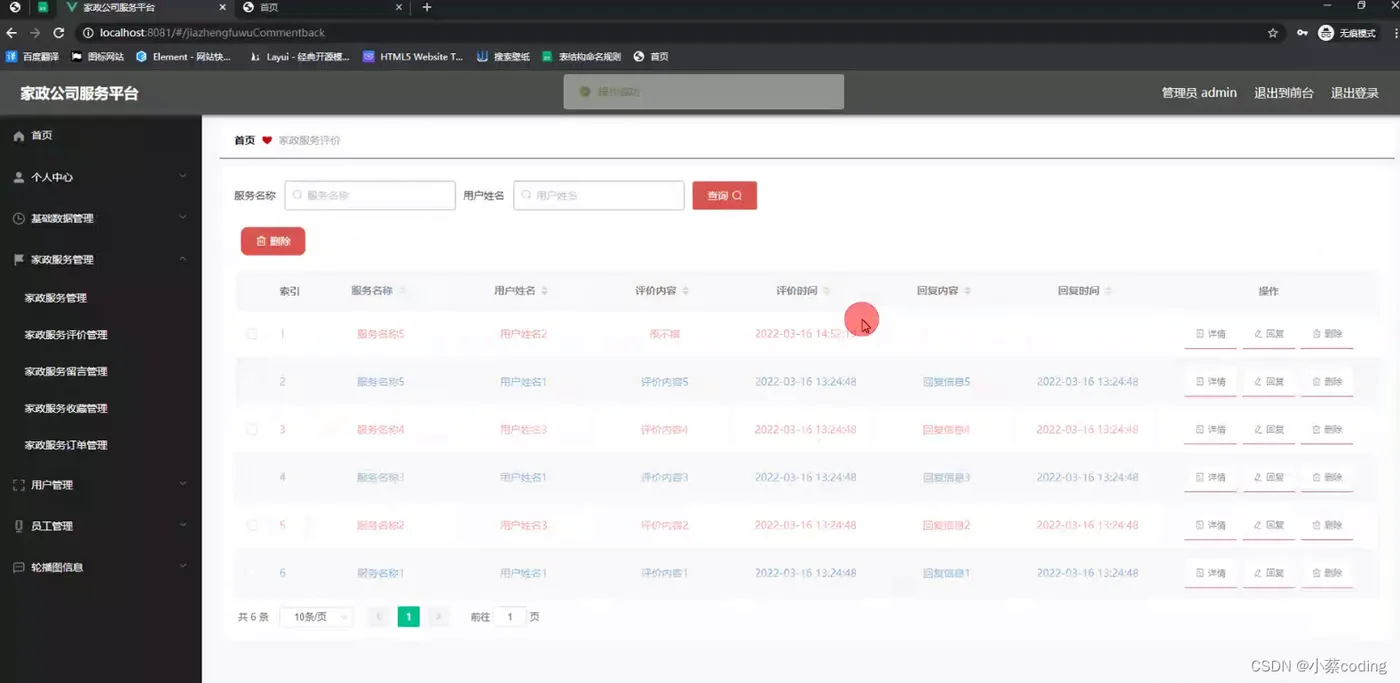Click the 轮播图信息 sidebar icon
Image resolution: width=1400 pixels, height=683 pixels.
(x=19, y=567)
